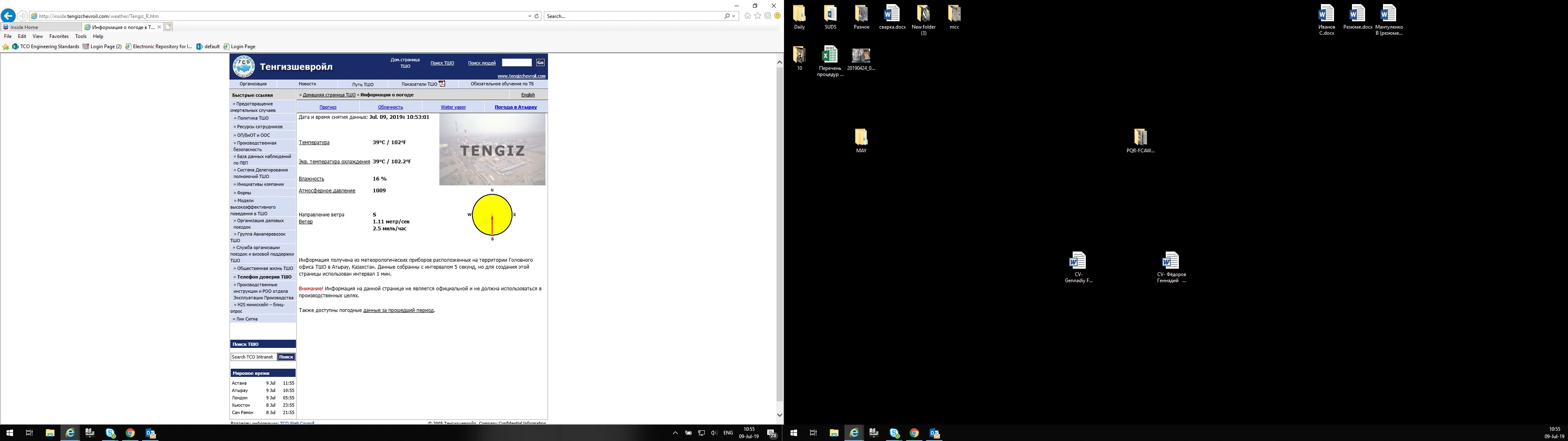The width and height of the screenshot is (1568, 441).
Task: Open the Favorites menu
Action: coord(58,37)
